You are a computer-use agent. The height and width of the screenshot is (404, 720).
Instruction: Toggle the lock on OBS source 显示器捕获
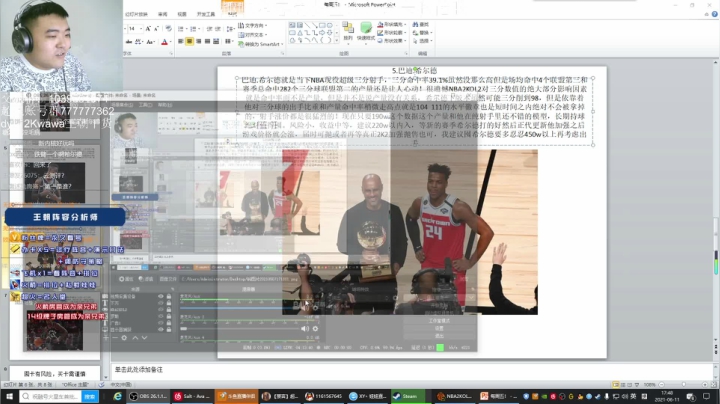(x=169, y=329)
